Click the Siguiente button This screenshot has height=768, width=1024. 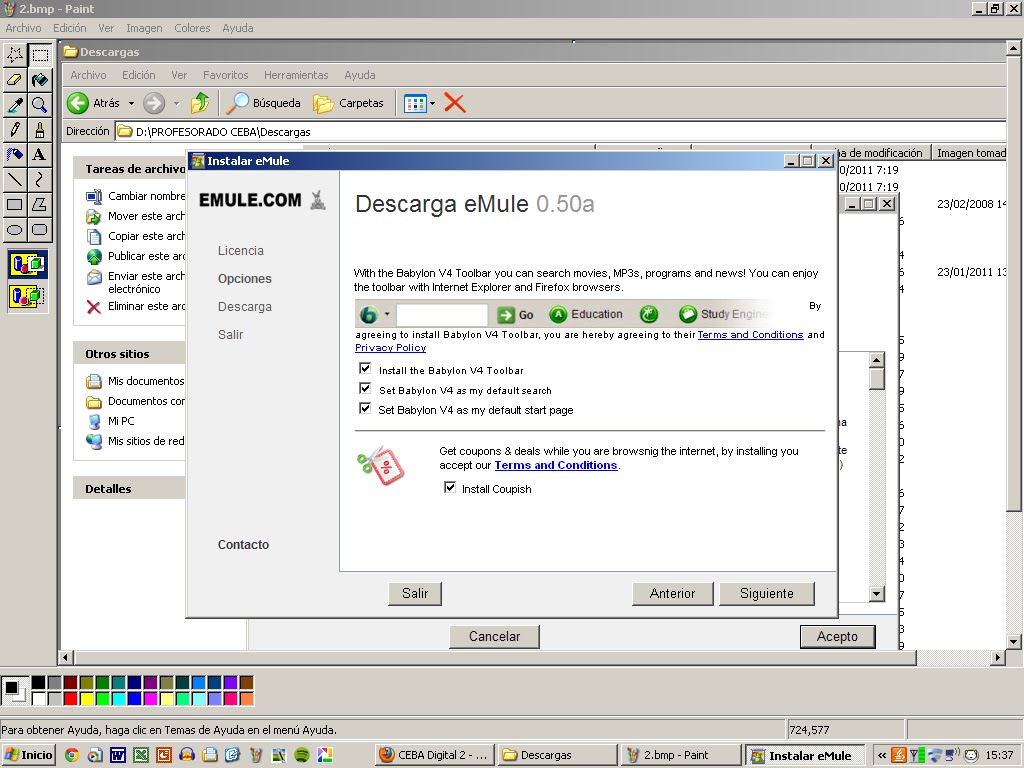tap(767, 594)
